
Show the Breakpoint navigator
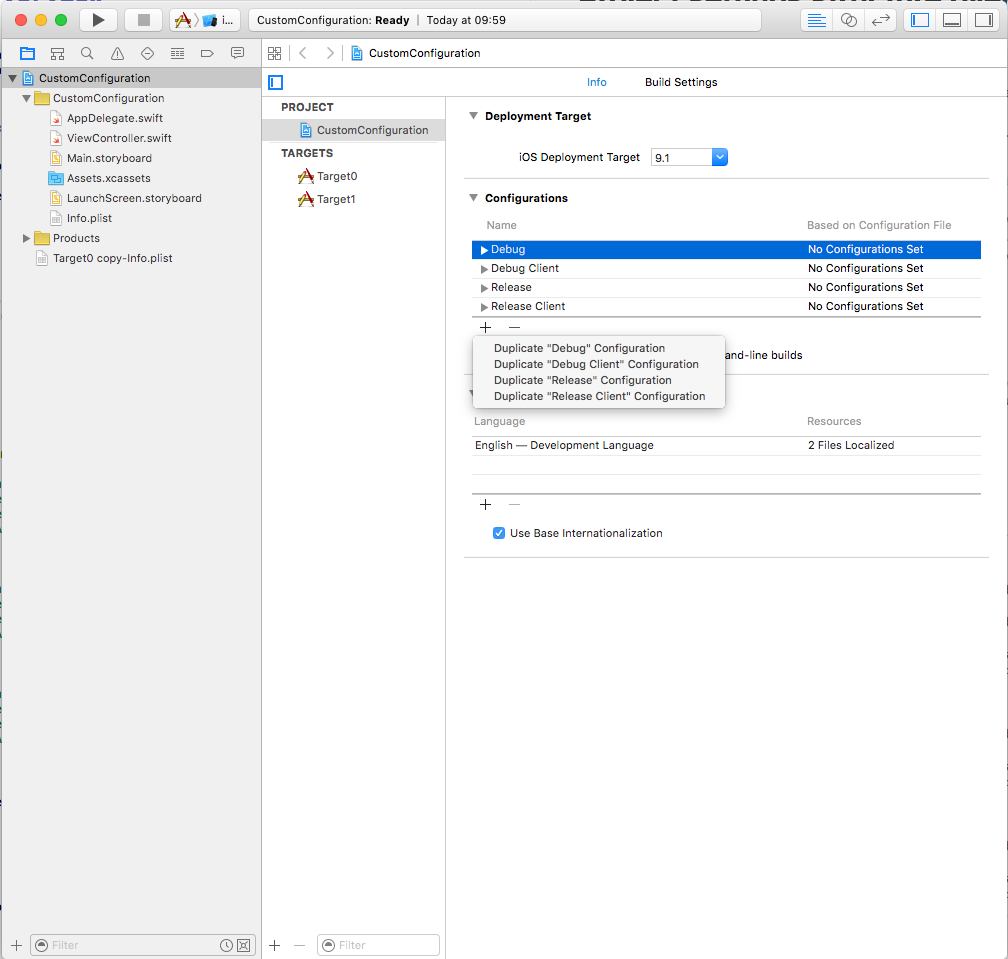pos(207,53)
